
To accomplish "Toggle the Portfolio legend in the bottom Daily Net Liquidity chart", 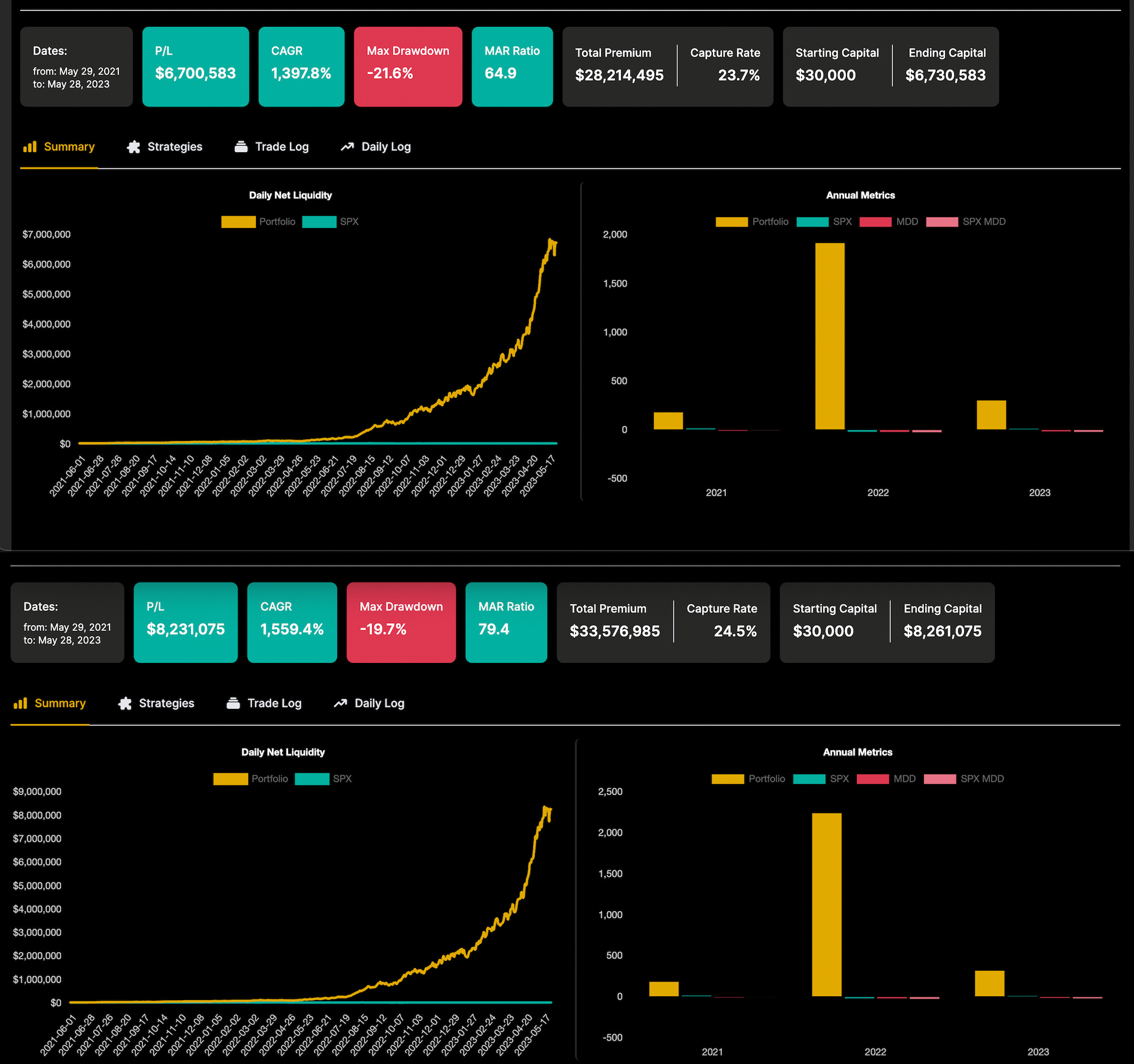I will [250, 778].
